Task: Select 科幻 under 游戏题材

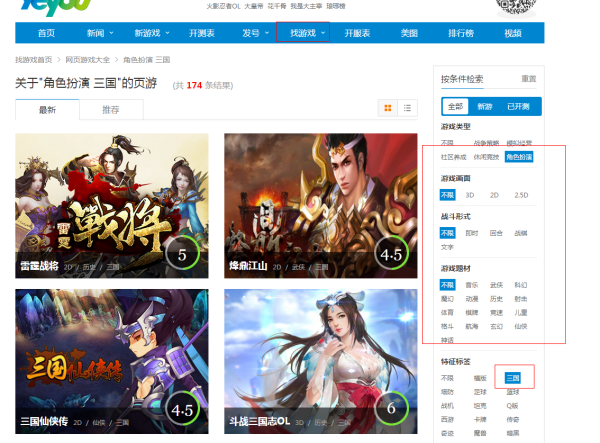Action: click(521, 285)
